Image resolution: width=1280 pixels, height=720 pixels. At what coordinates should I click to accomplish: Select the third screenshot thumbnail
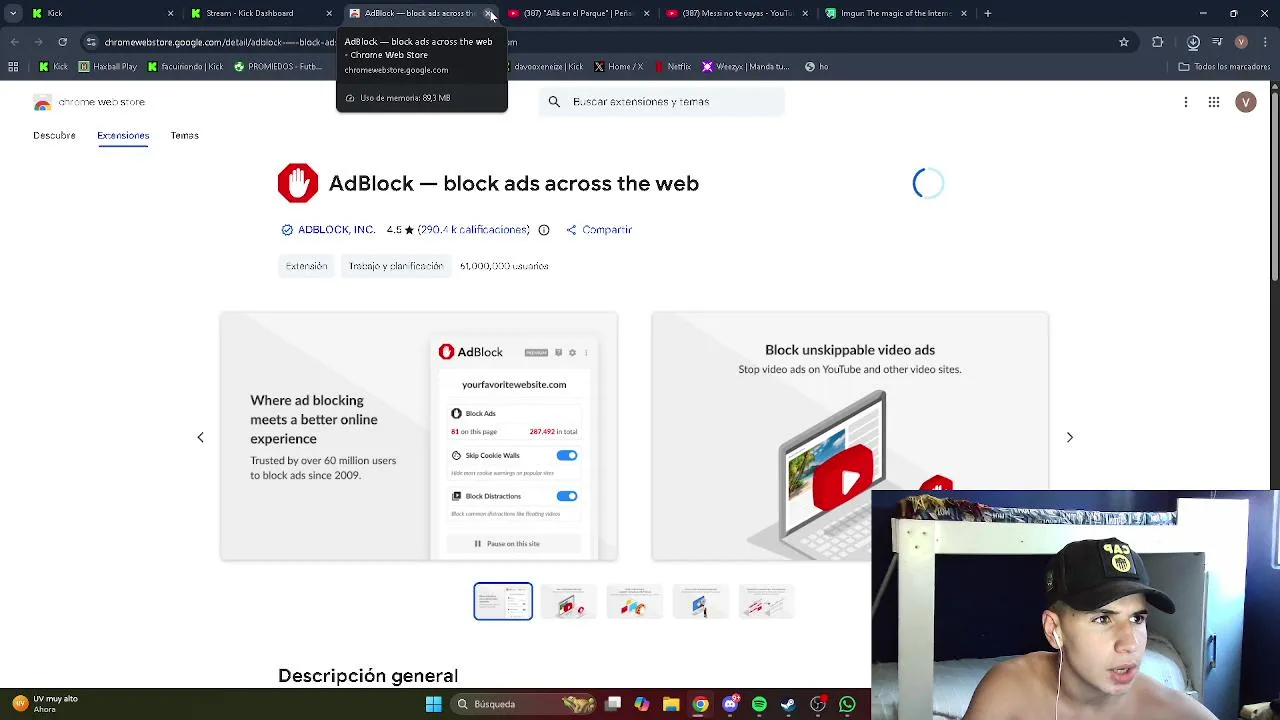(x=635, y=601)
